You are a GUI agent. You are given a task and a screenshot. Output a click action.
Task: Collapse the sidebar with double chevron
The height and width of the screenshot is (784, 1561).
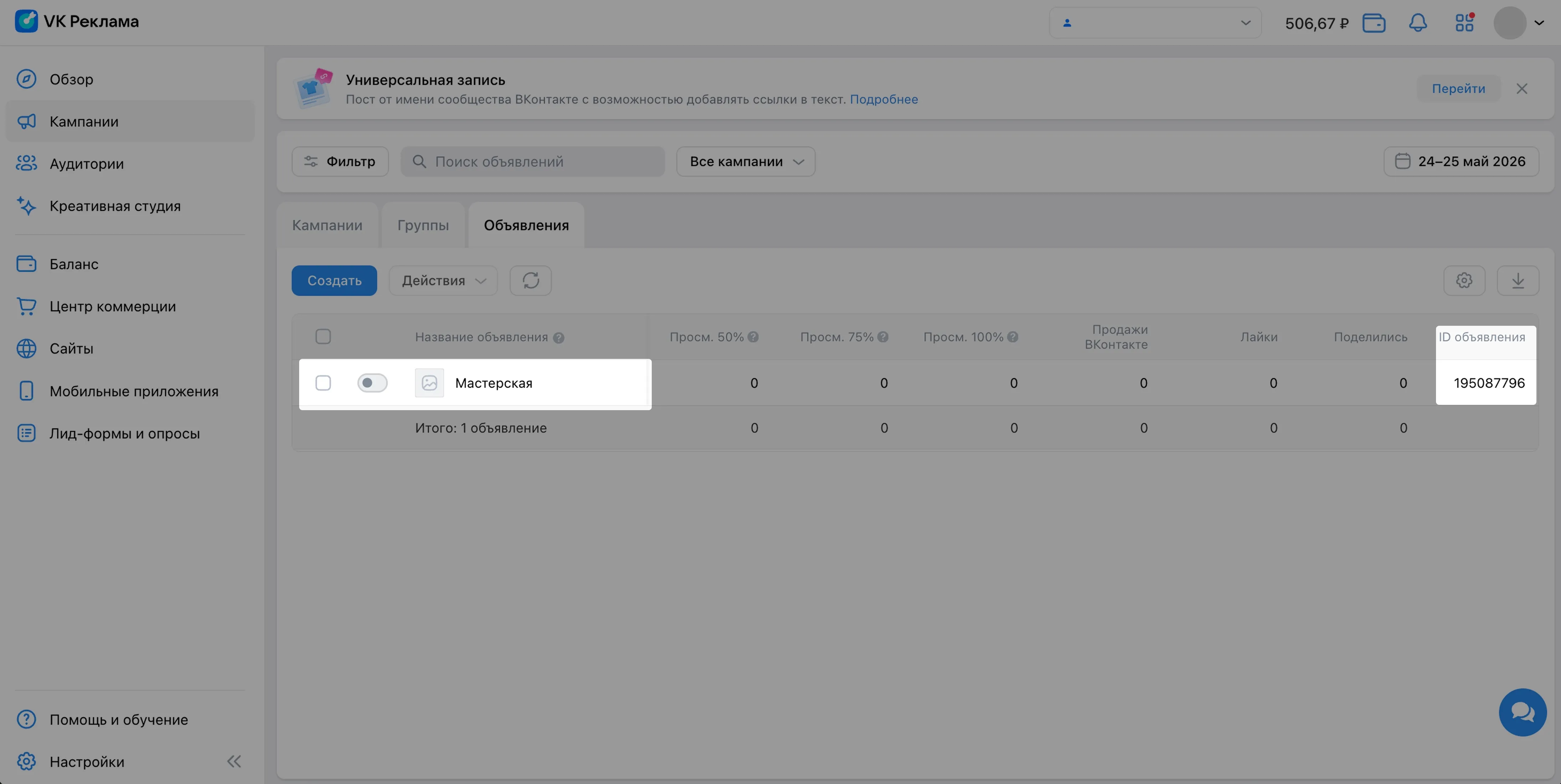point(234,762)
